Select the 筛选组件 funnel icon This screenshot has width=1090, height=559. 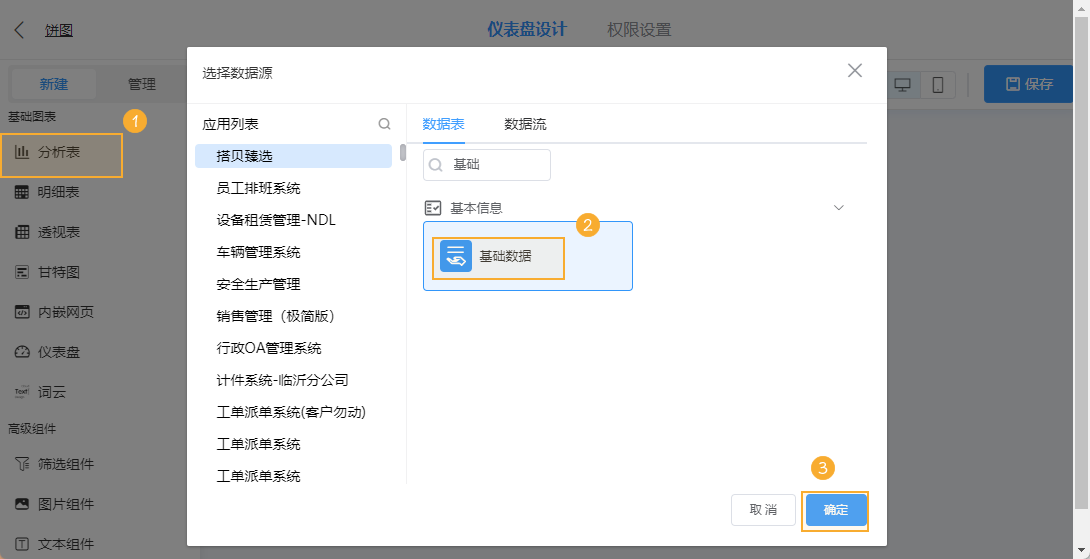click(x=22, y=464)
